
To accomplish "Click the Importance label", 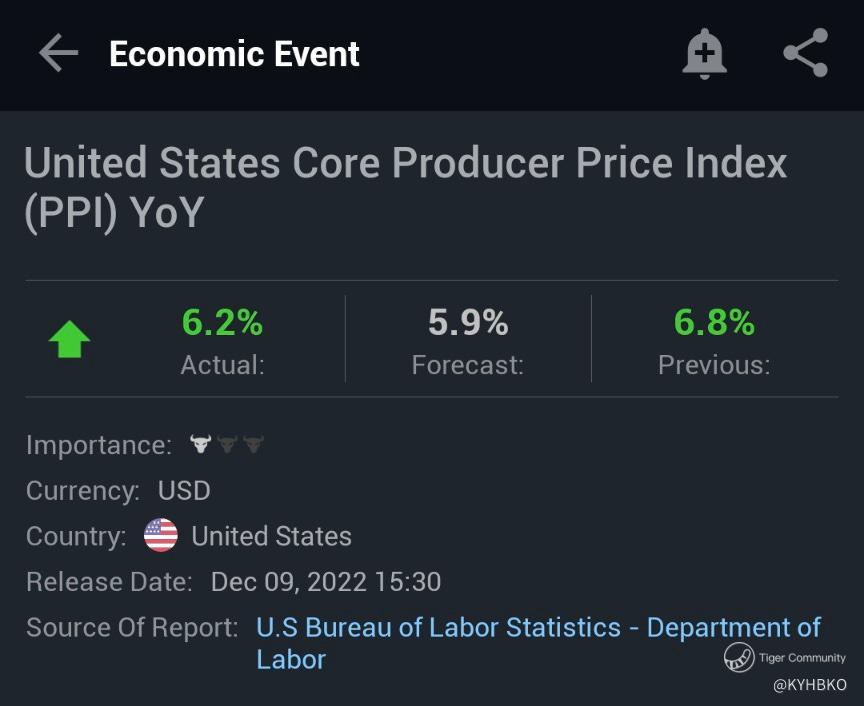I will pyautogui.click(x=99, y=445).
